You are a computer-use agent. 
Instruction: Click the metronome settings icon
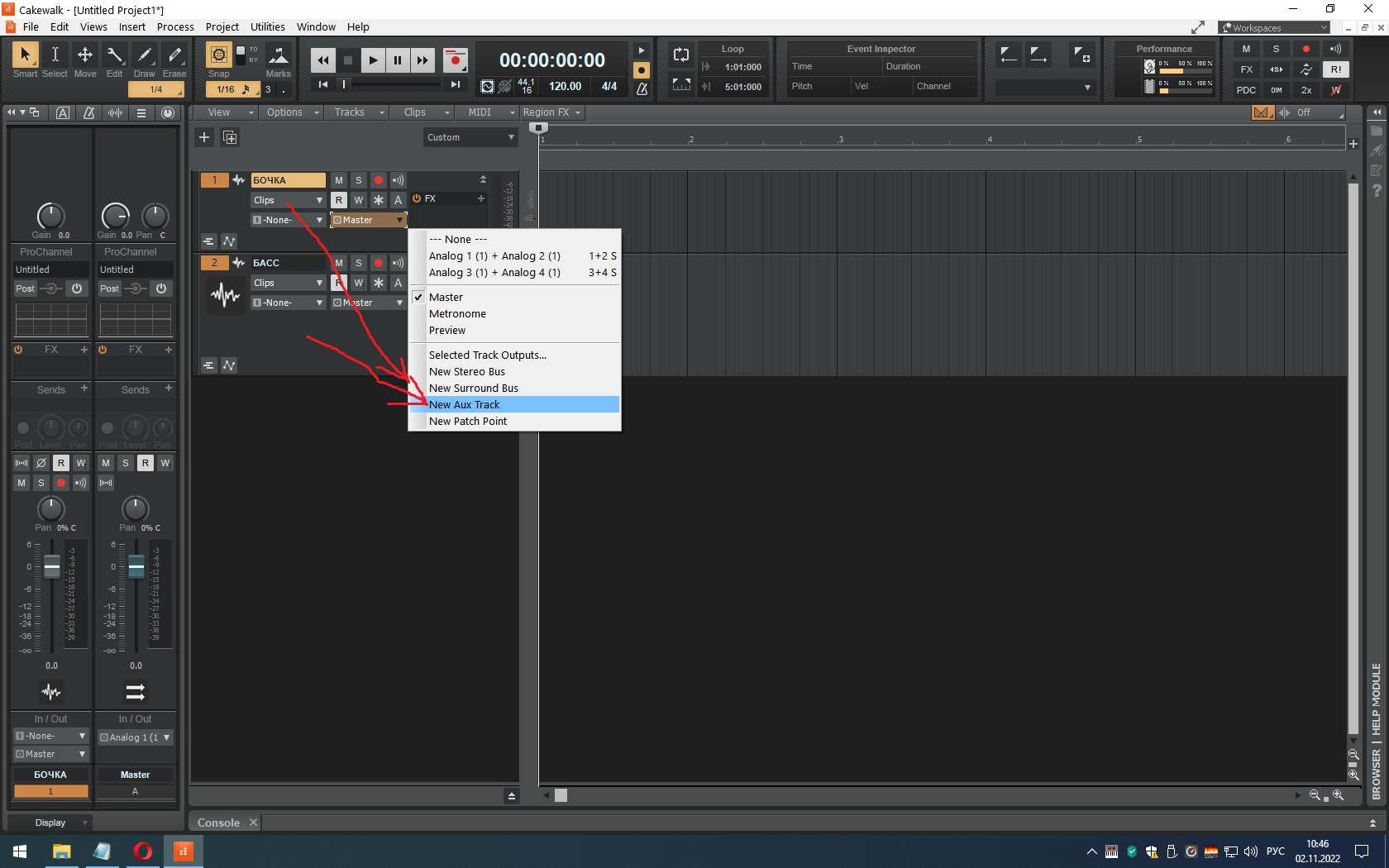pos(642,88)
